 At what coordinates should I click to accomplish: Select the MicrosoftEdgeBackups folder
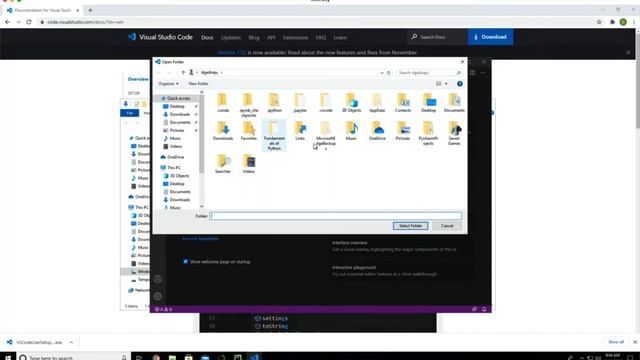click(326, 136)
